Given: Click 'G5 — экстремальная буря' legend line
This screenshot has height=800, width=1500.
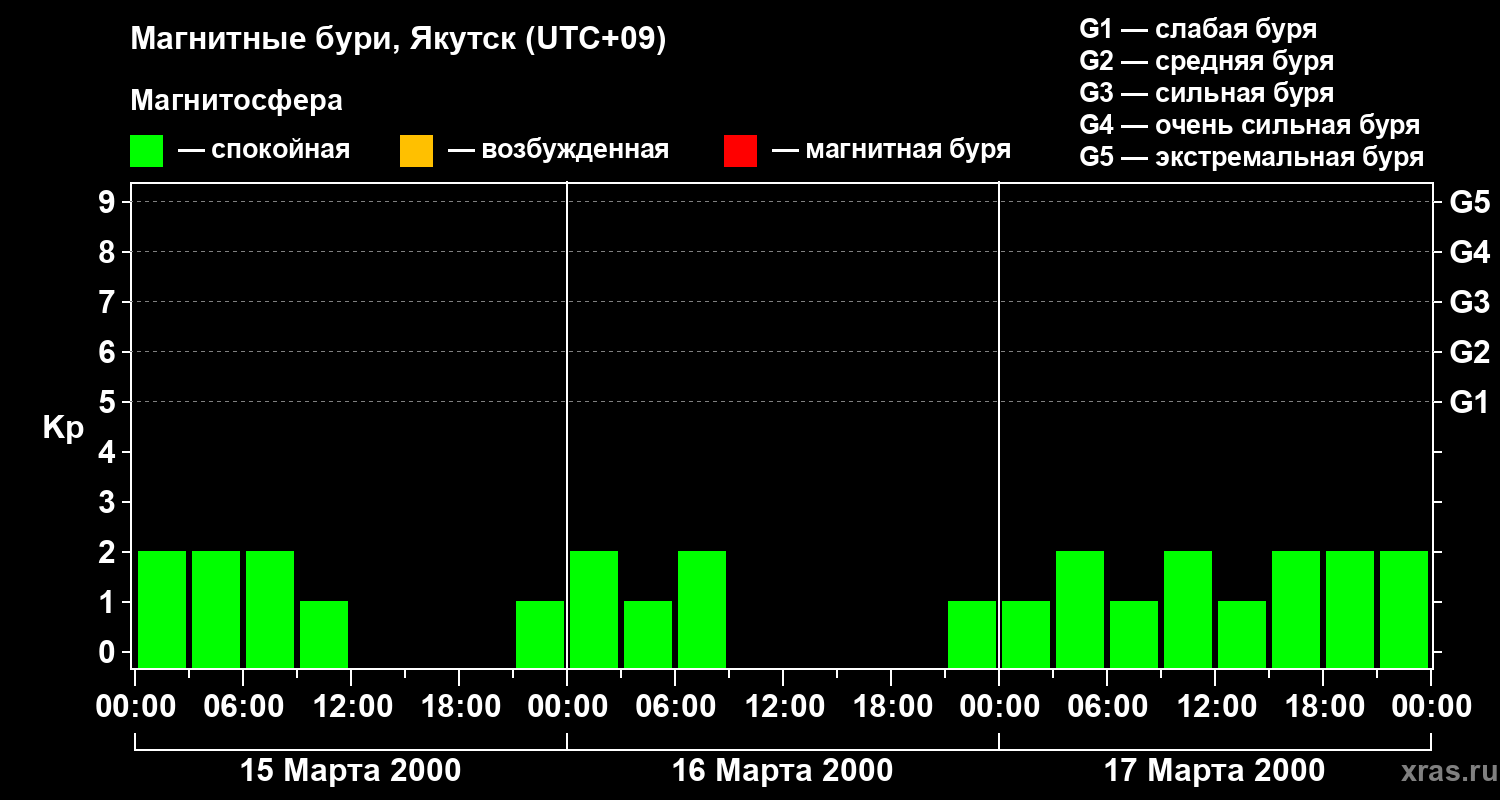Looking at the screenshot, I should (1251, 157).
